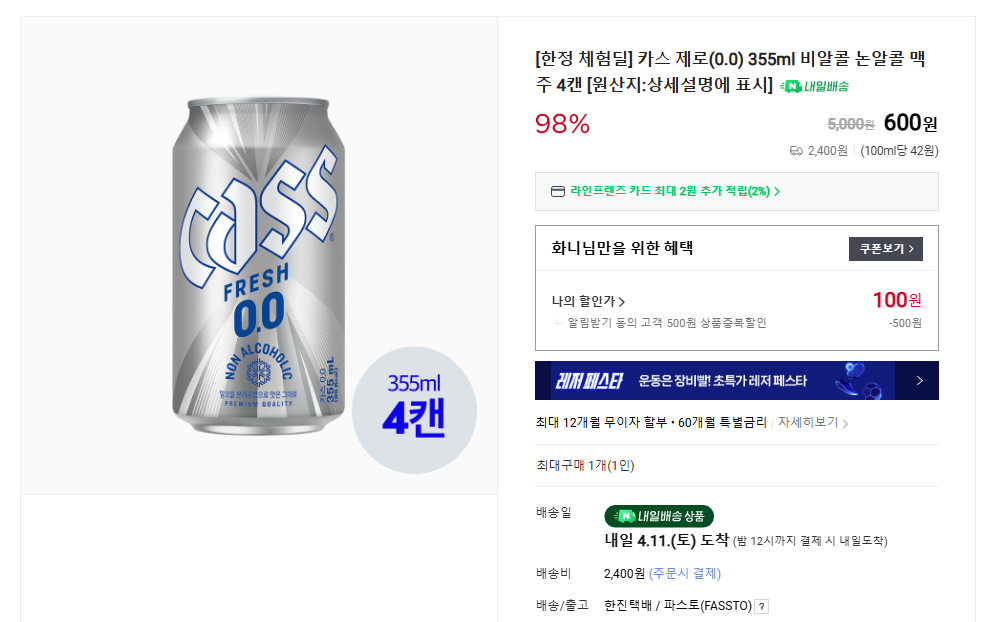Click the green 내일배송 상품 badge

[x=659, y=517]
